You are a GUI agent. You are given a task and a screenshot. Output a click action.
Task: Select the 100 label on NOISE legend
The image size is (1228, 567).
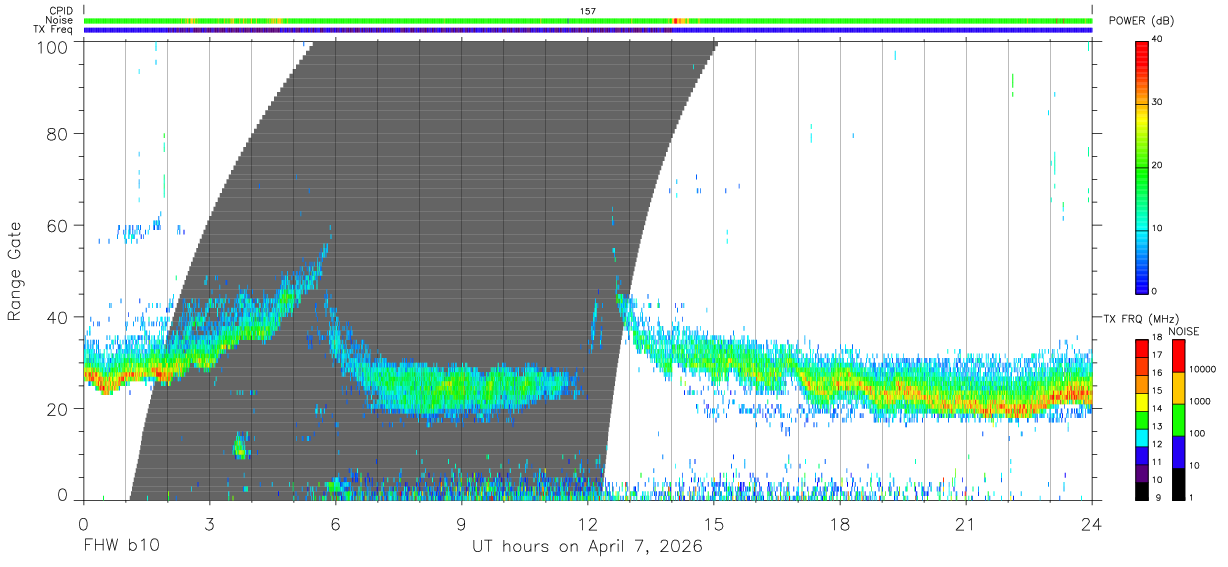(x=1196, y=433)
